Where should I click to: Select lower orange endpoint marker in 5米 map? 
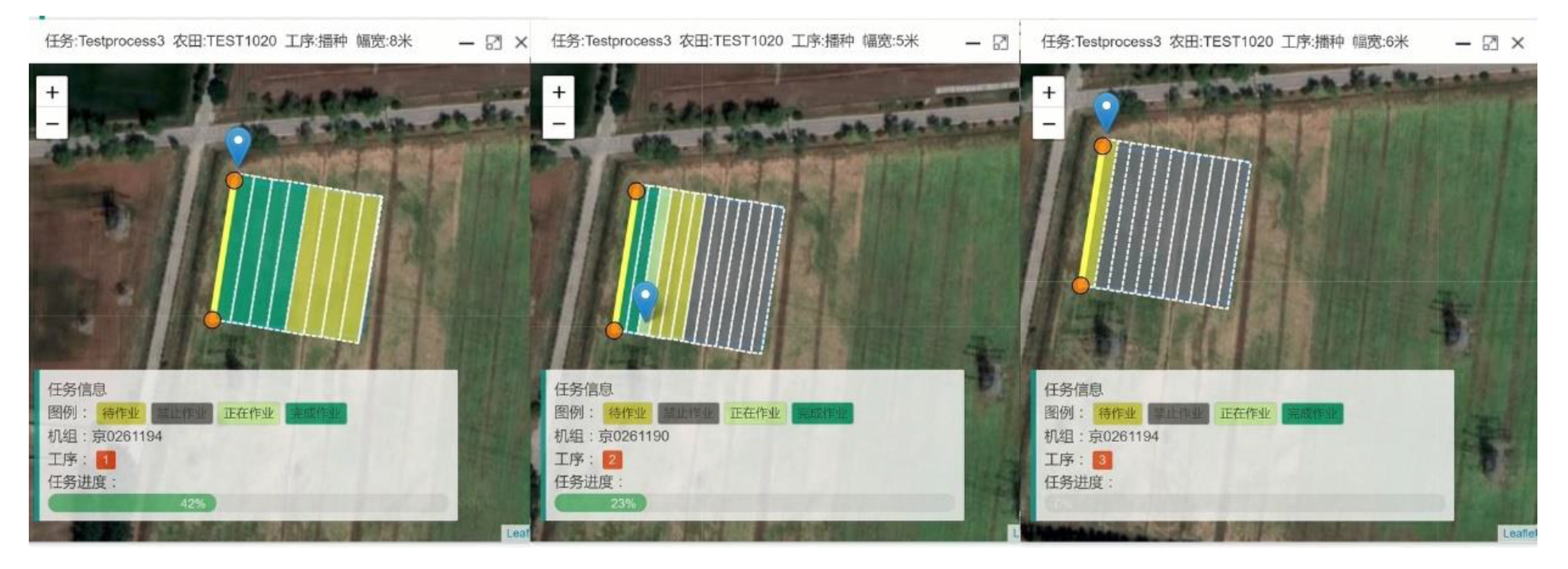[x=614, y=331]
